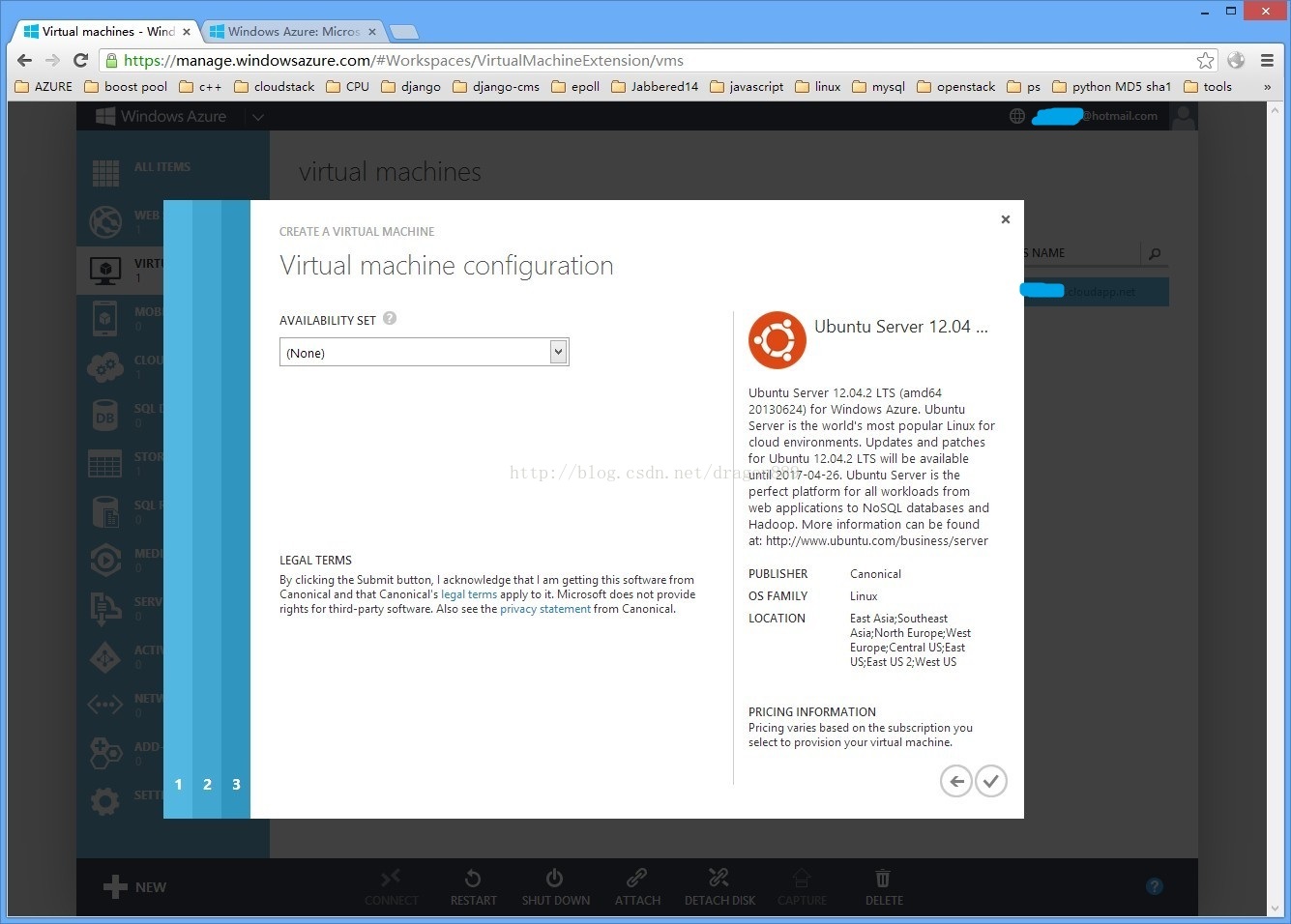Show more bookmarks via overflow chevron
The width and height of the screenshot is (1291, 924).
(1267, 86)
